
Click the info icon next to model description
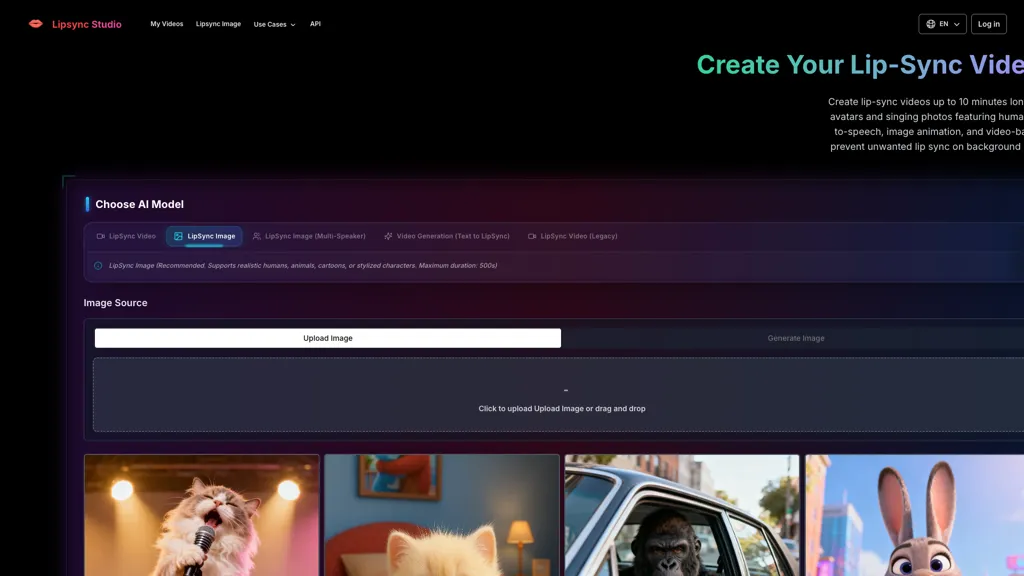97,265
